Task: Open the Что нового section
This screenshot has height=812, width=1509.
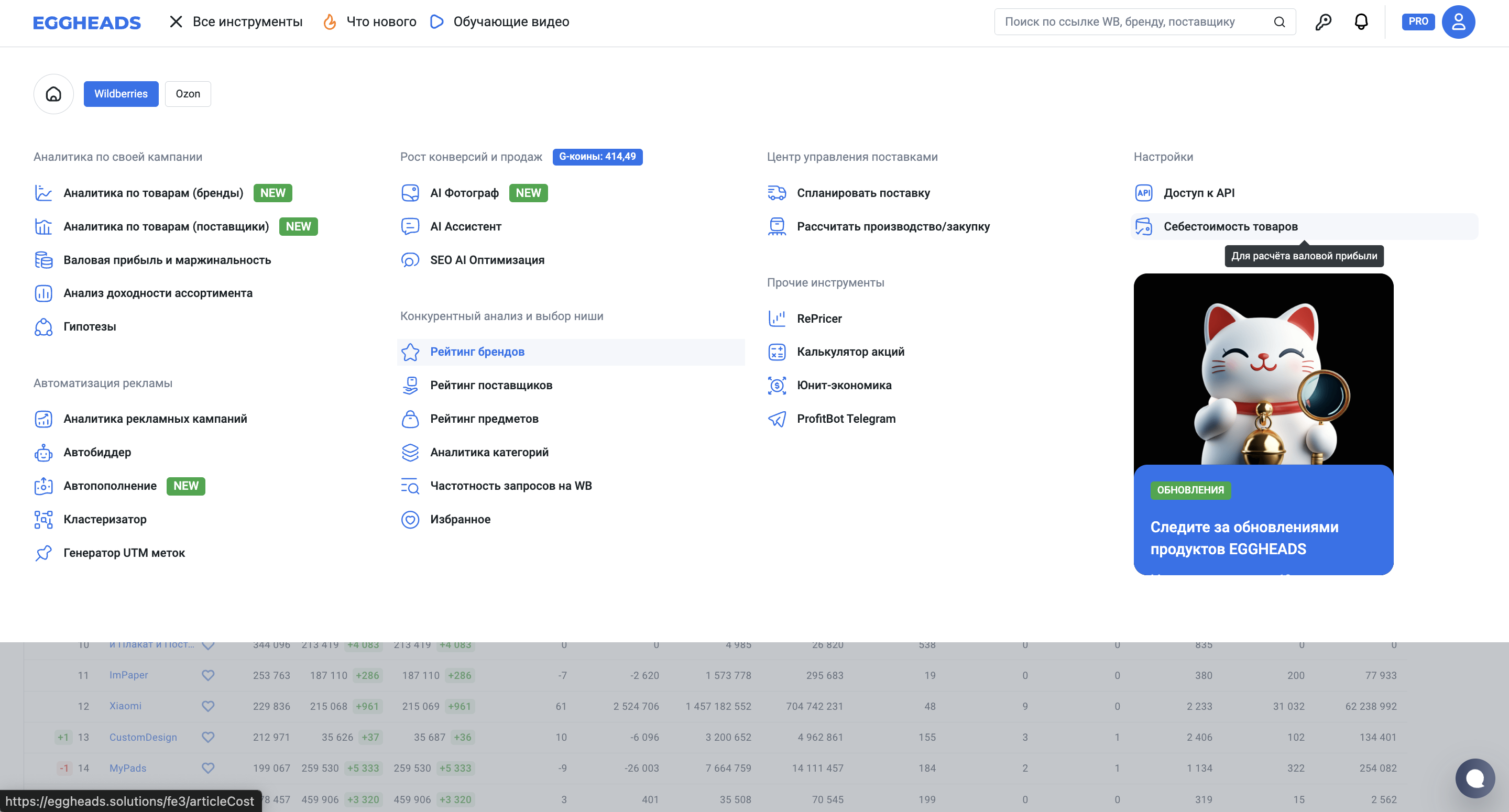Action: [x=369, y=22]
